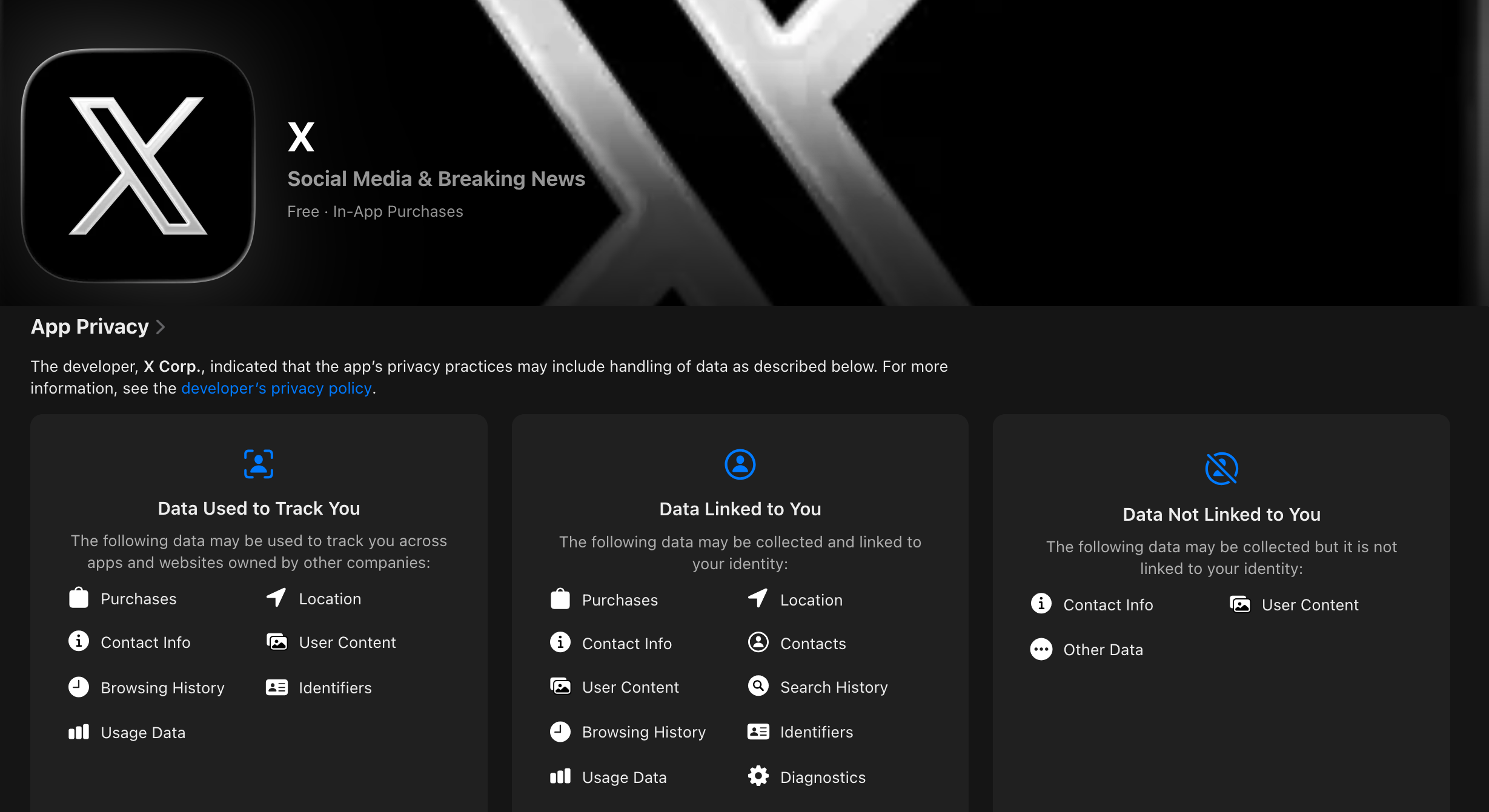Open the App Privacy section chevron
Image resolution: width=1489 pixels, height=812 pixels.
161,327
